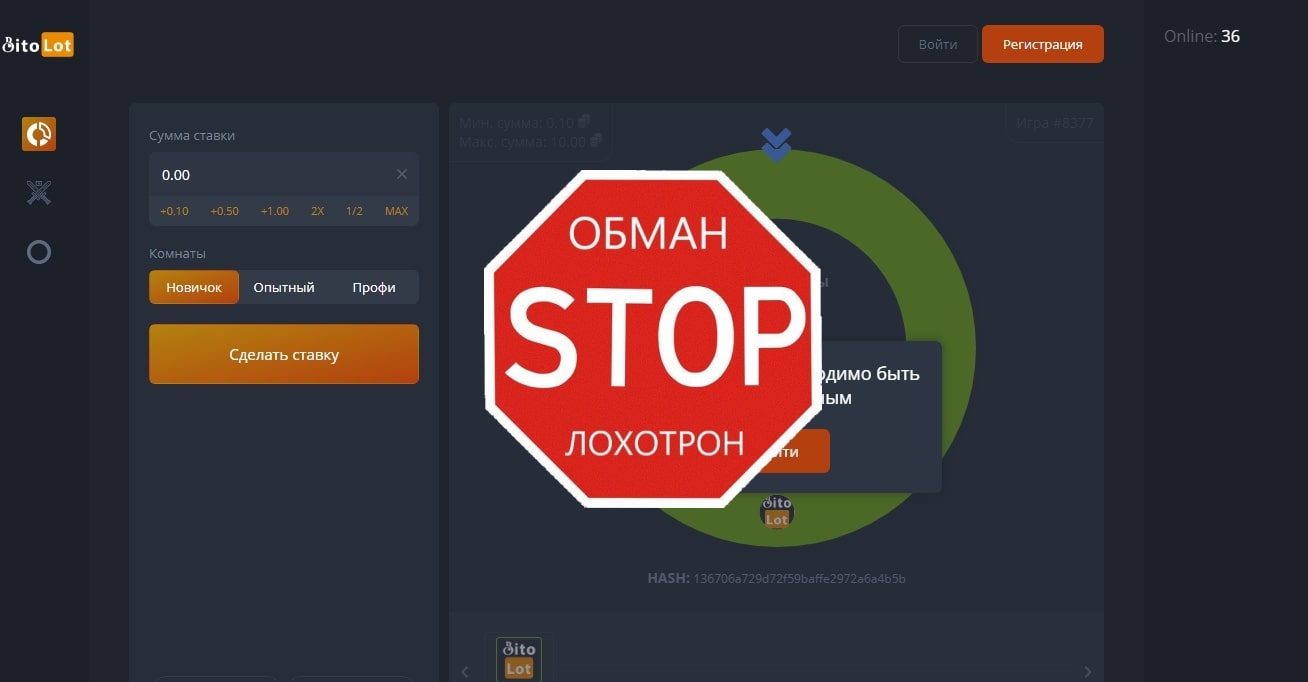Halve the bet with 1/2 option

point(354,211)
